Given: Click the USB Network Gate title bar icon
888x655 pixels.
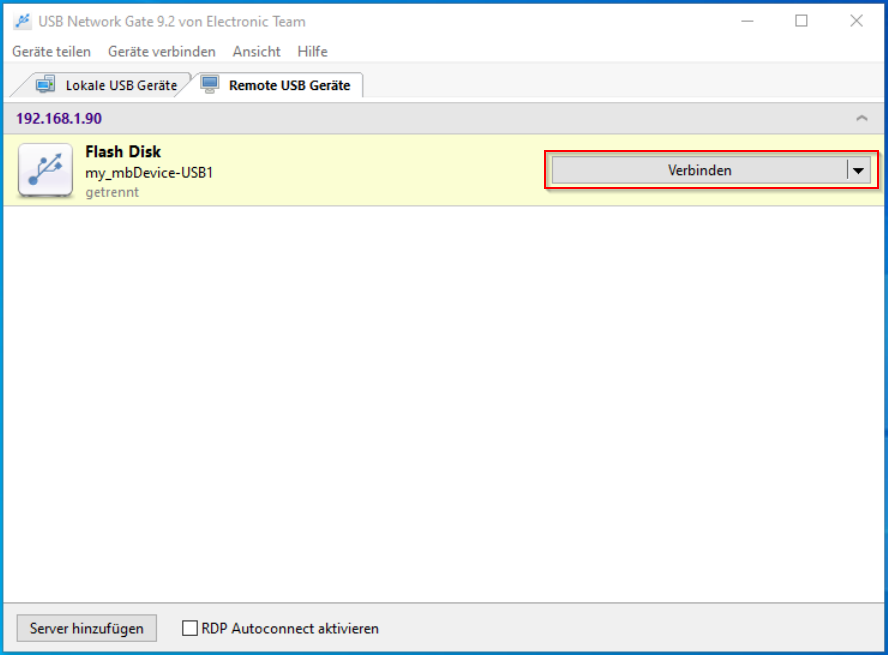Looking at the screenshot, I should [x=23, y=22].
